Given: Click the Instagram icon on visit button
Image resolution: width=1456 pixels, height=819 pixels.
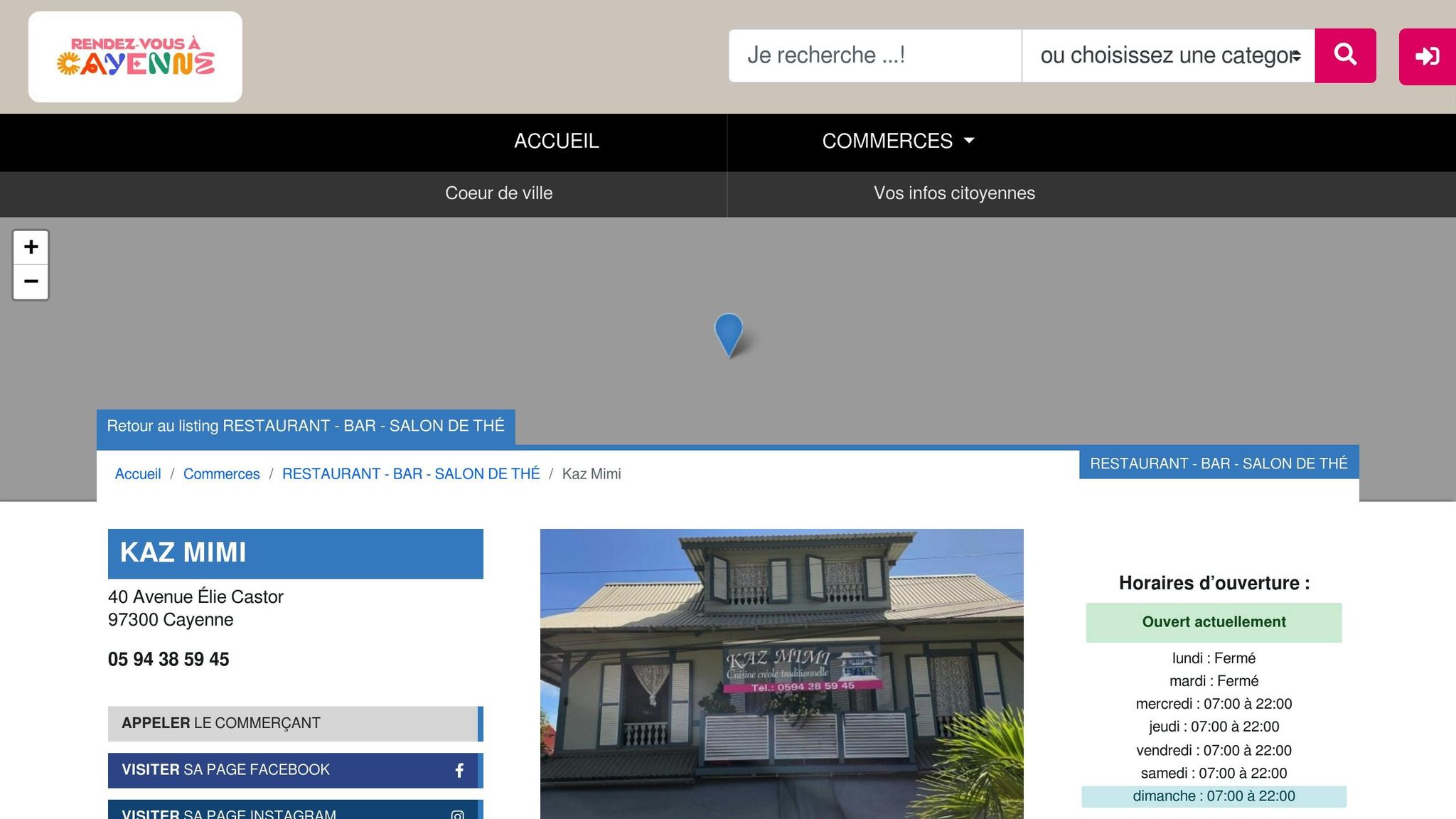Looking at the screenshot, I should (x=458, y=814).
